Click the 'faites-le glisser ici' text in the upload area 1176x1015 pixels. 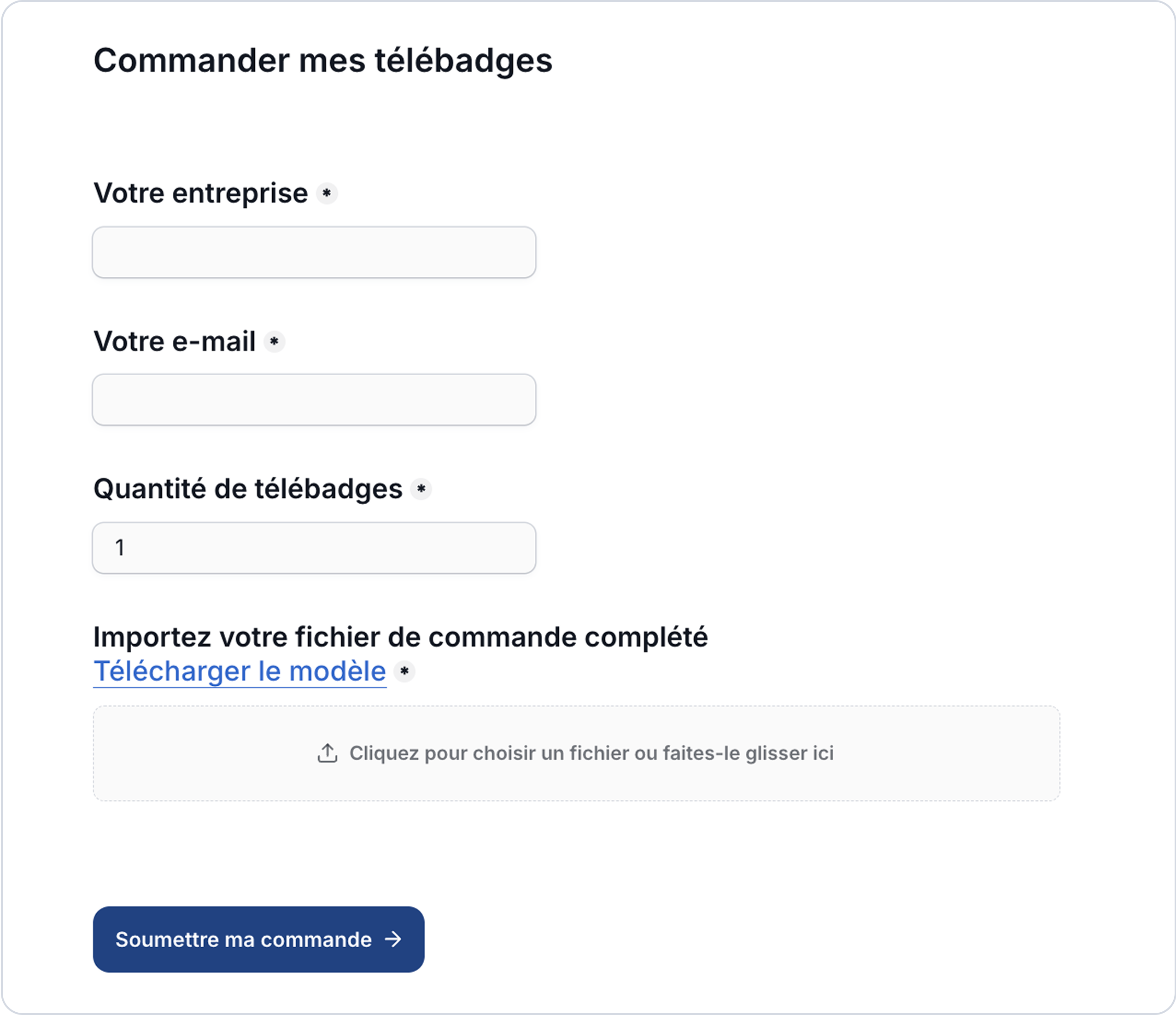tap(748, 753)
